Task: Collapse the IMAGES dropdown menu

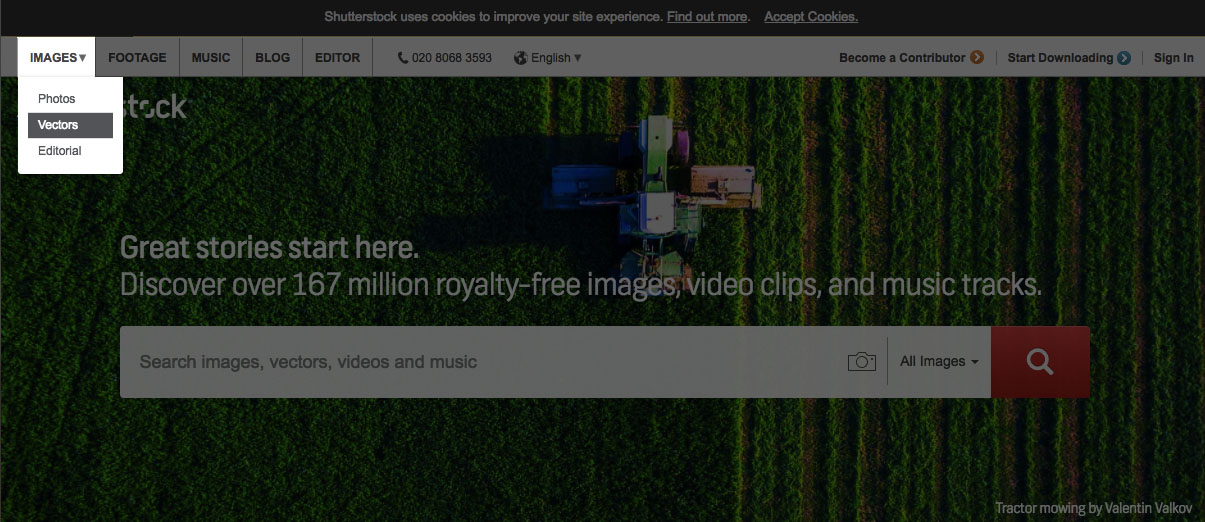Action: pyautogui.click(x=57, y=58)
